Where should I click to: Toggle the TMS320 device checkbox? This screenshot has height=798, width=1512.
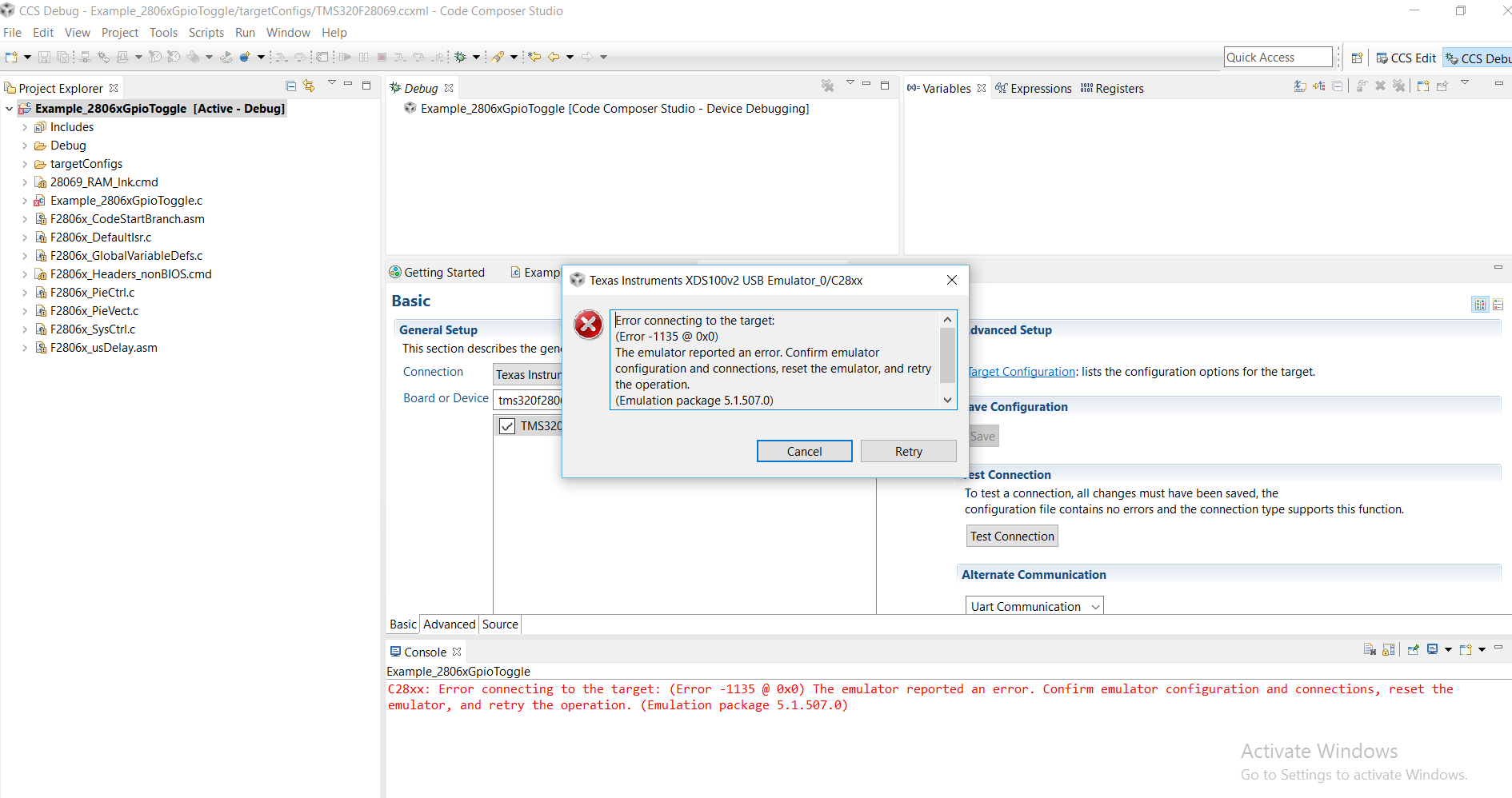pyautogui.click(x=507, y=425)
